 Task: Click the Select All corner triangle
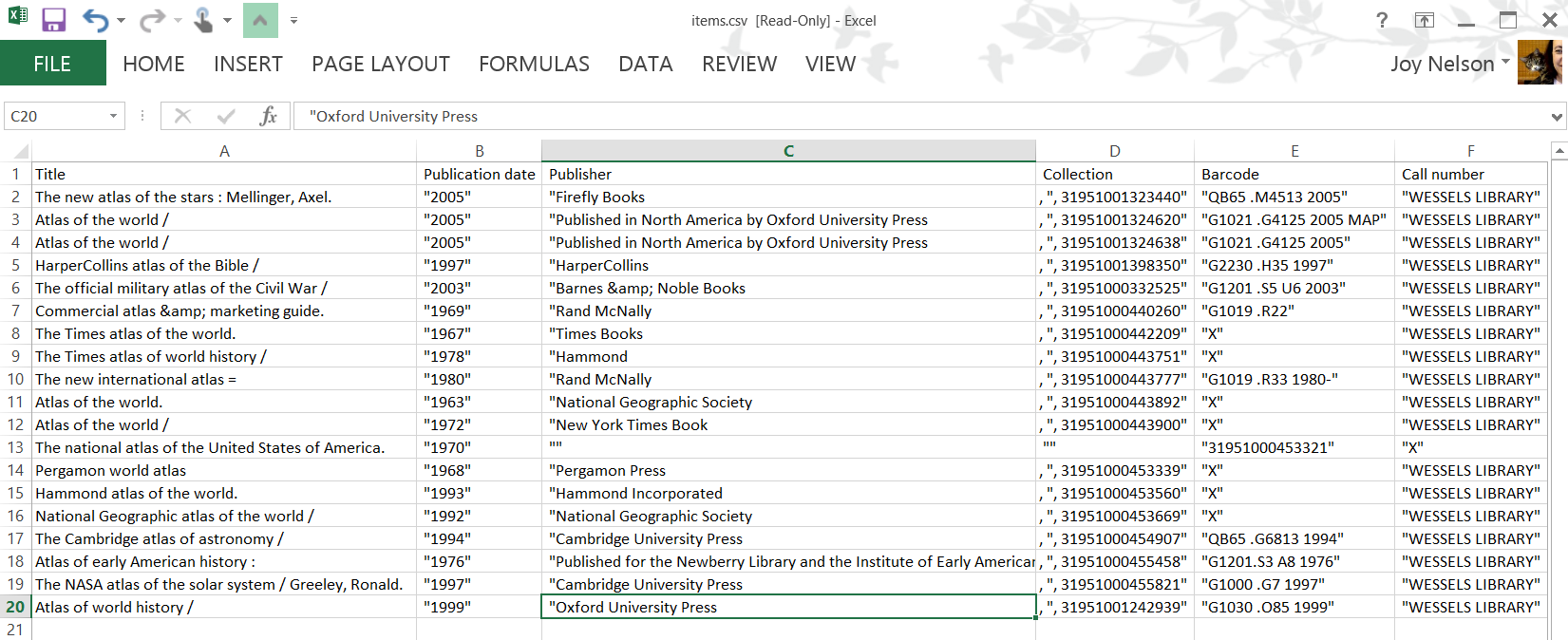19,151
